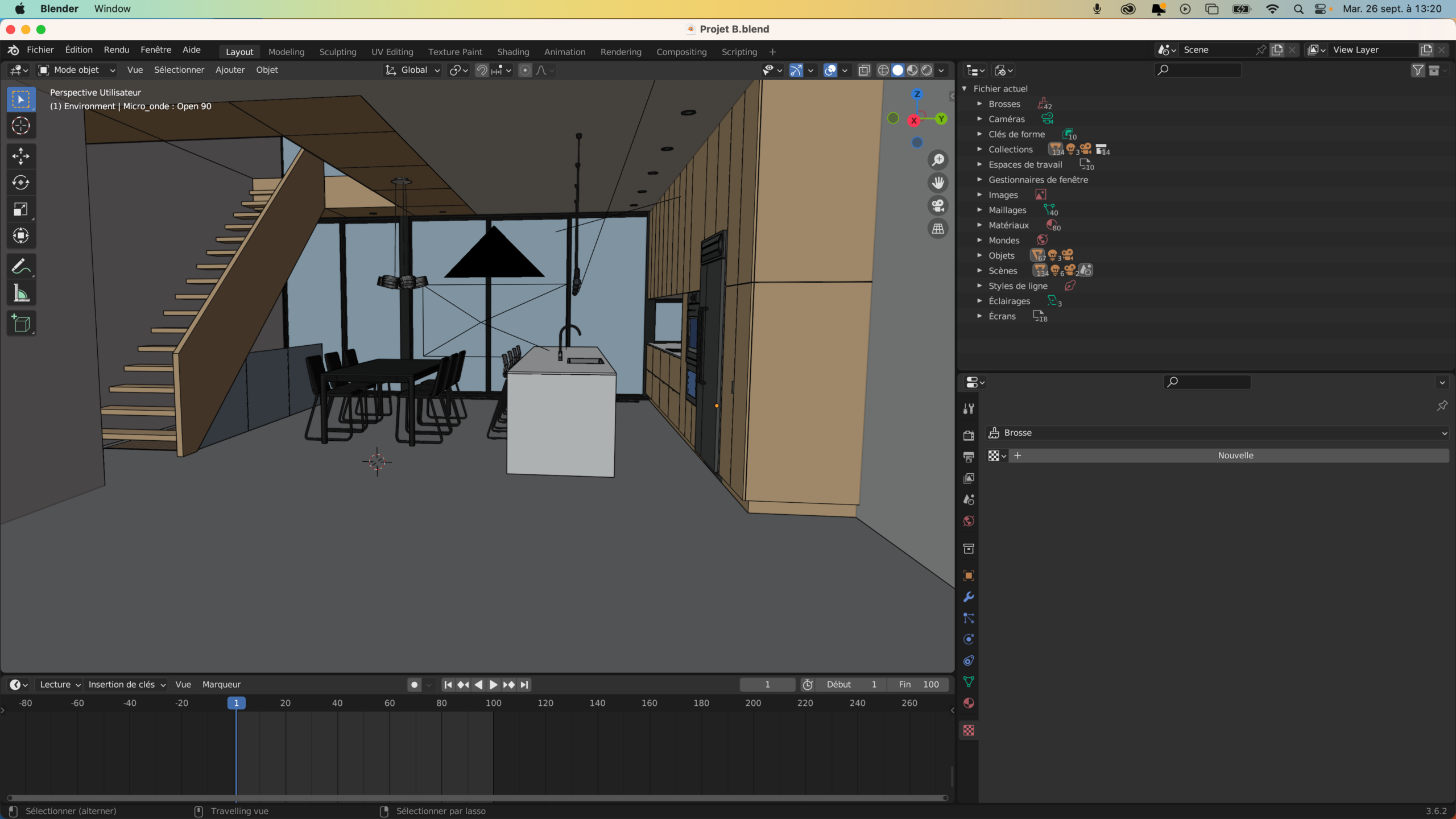Select the Move tool in the toolbar

(x=21, y=156)
